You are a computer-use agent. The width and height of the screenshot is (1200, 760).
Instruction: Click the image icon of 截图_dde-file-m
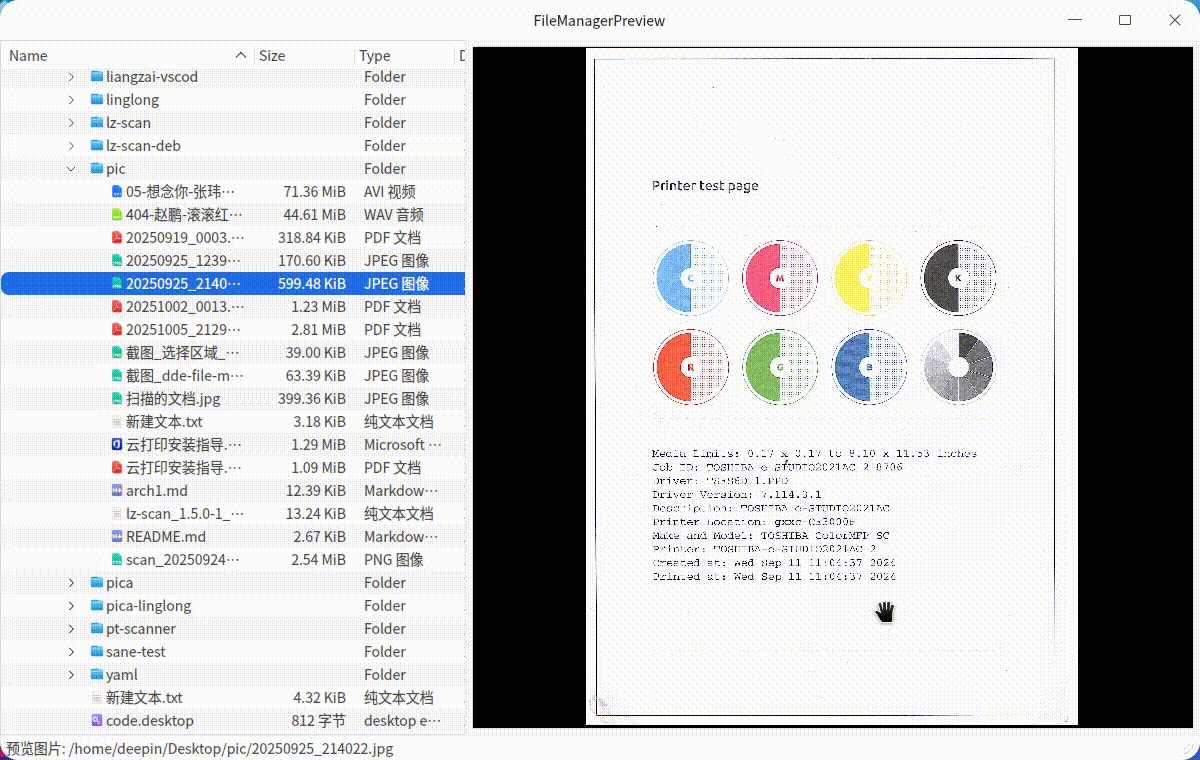117,376
